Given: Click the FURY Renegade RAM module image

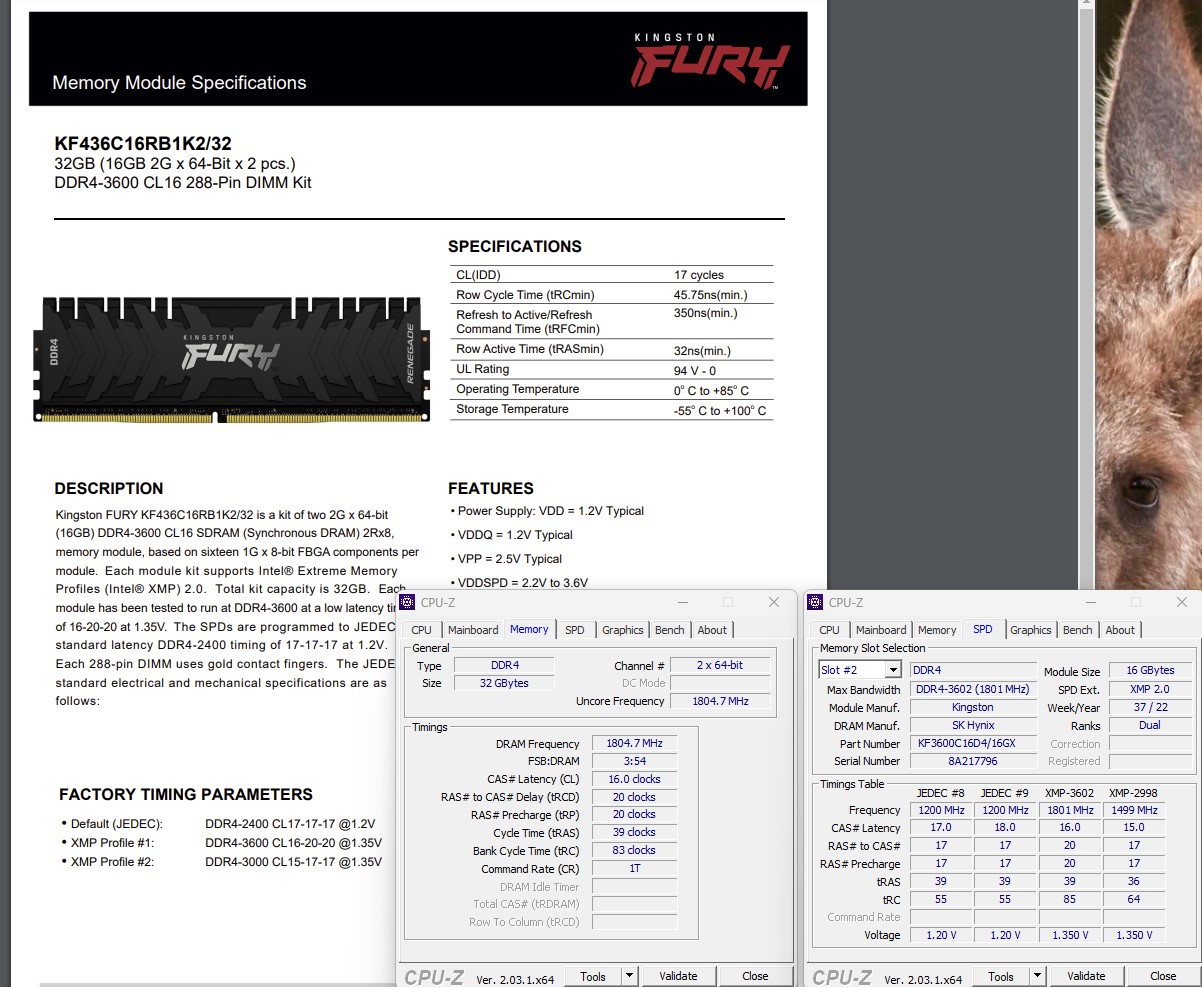Looking at the screenshot, I should 234,358.
